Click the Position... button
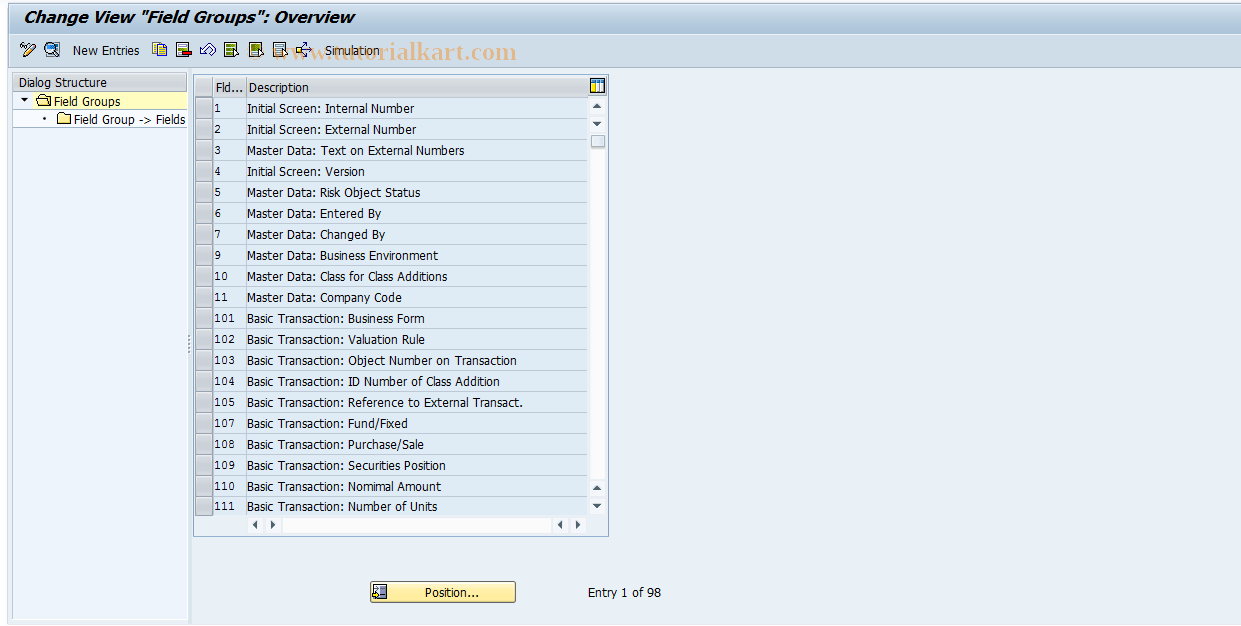 point(443,592)
